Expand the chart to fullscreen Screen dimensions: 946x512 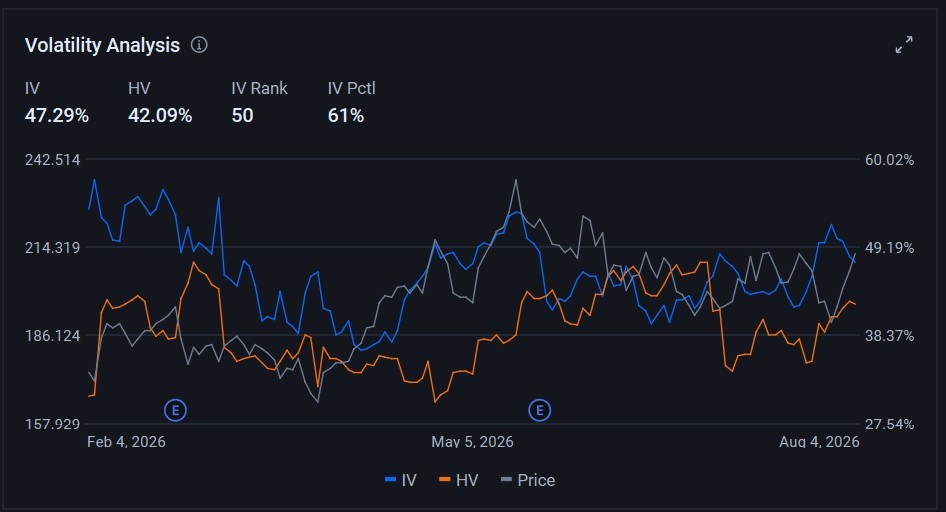[x=904, y=45]
